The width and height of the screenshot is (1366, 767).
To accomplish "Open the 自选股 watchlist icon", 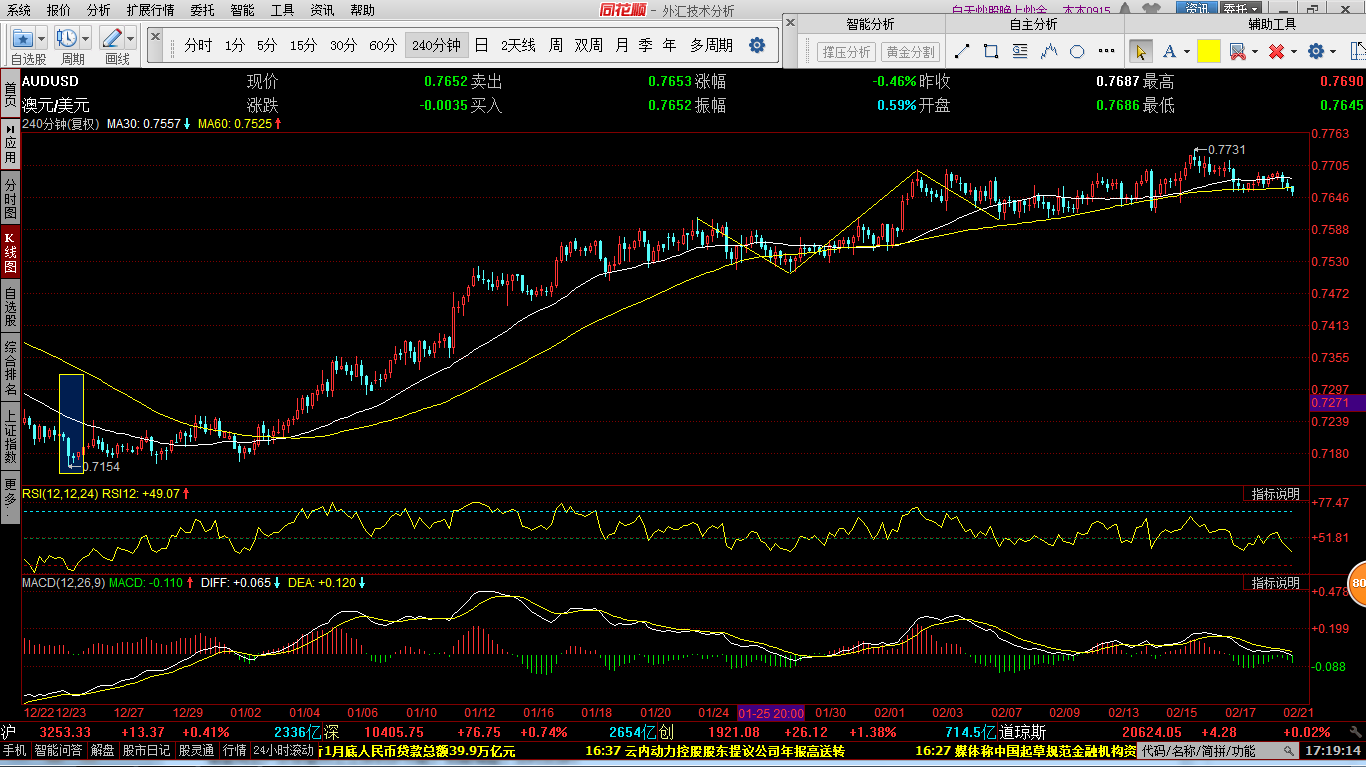I will coord(22,38).
